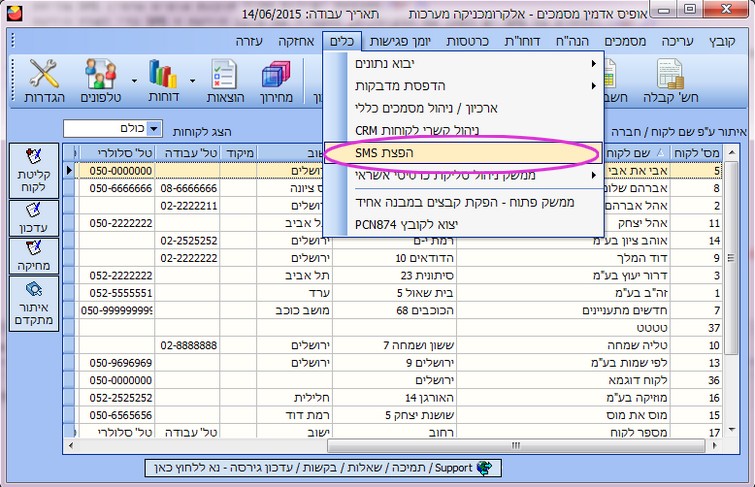This screenshot has height=487, width=755.
Task: Open the מחירון price list cubes icon
Action: click(276, 80)
